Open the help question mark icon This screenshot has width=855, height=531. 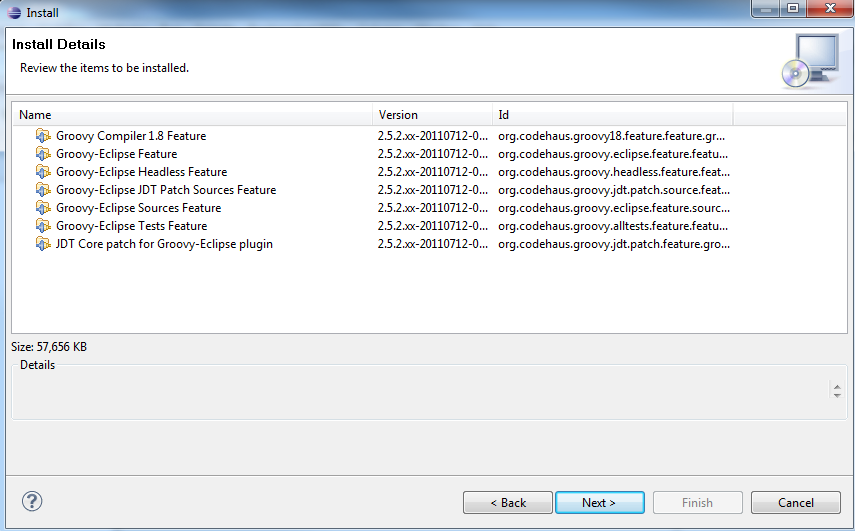pyautogui.click(x=32, y=501)
